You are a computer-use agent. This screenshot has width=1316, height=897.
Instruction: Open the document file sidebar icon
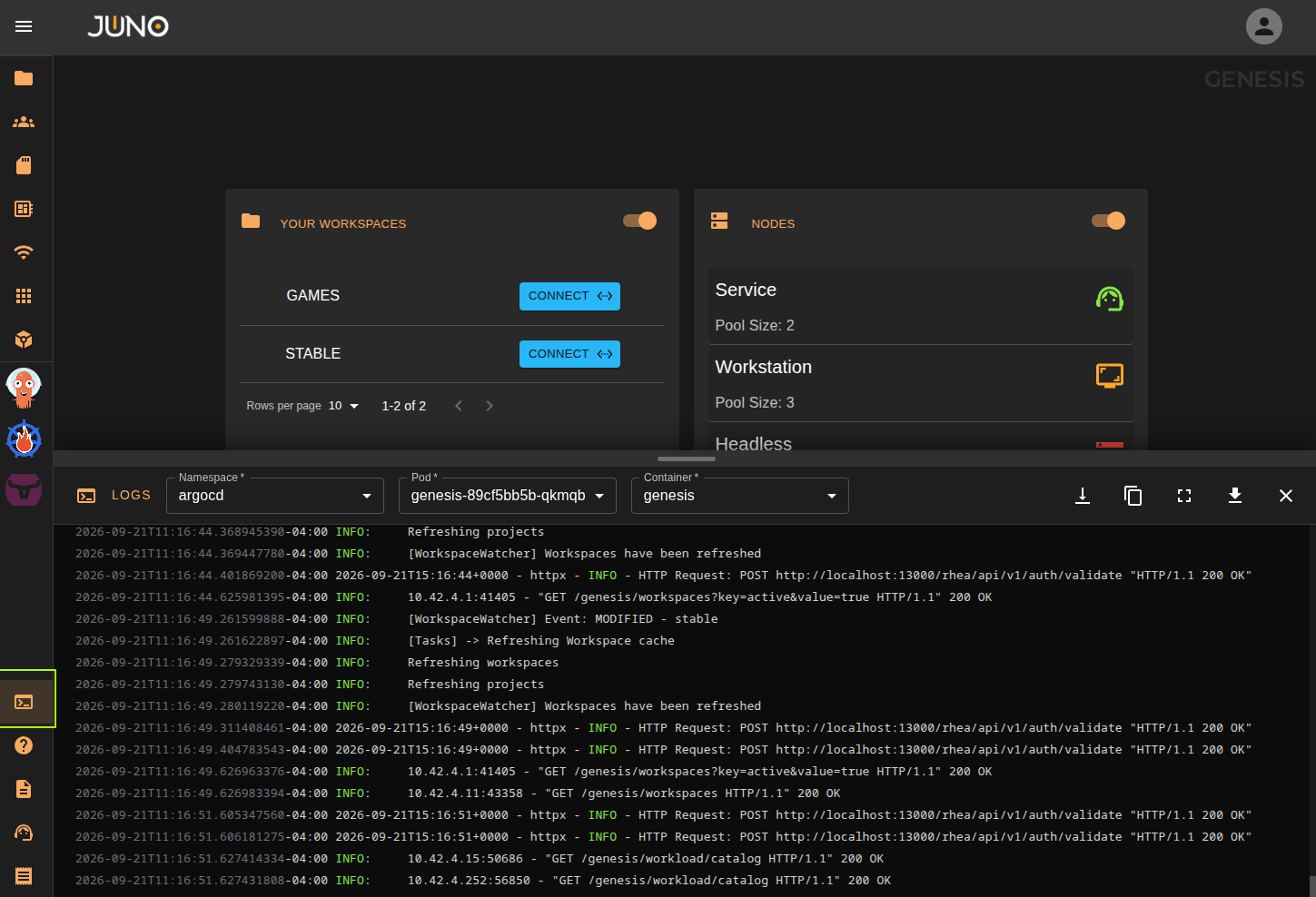[24, 789]
